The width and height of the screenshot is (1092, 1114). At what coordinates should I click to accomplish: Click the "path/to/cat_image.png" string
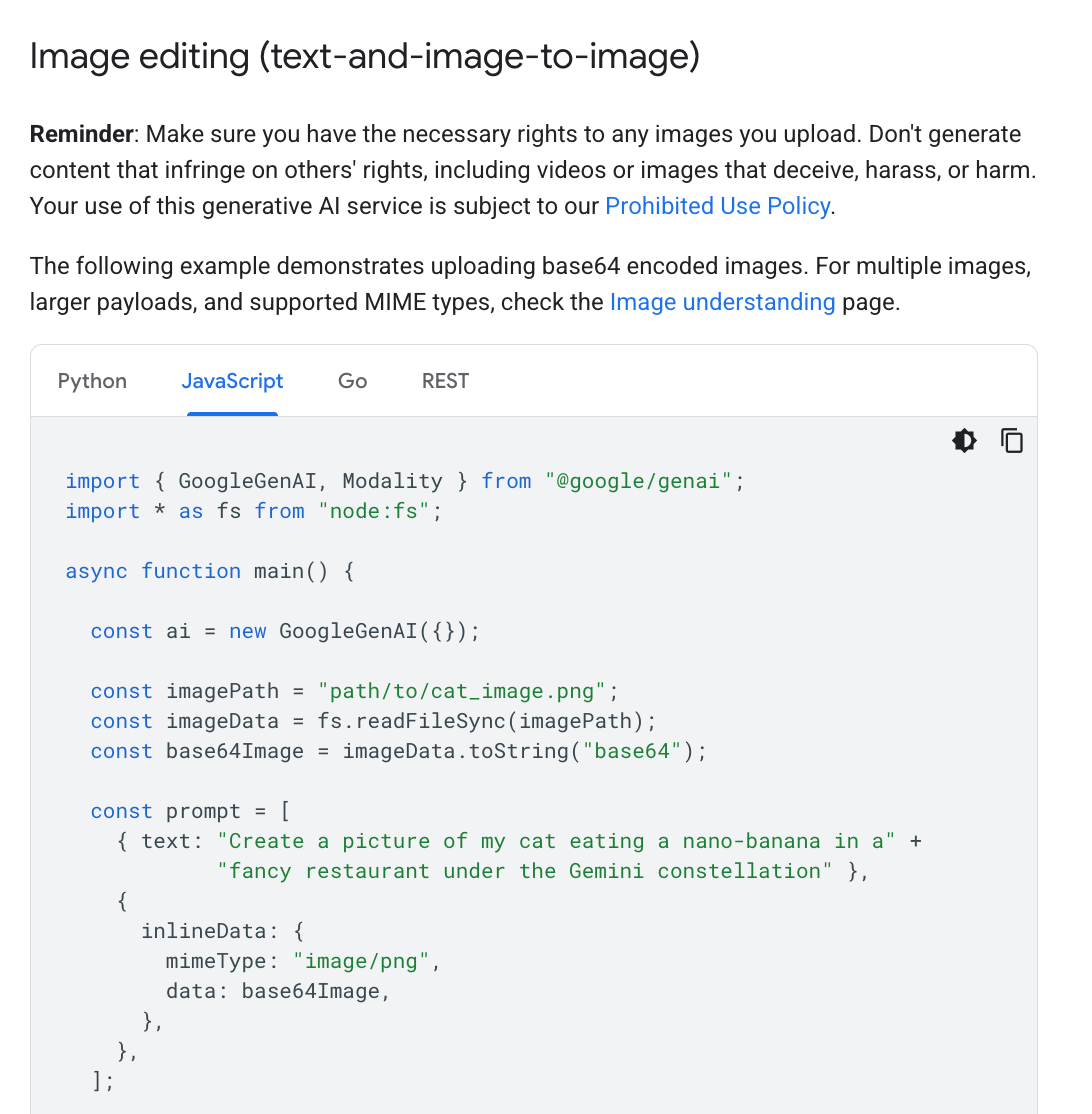pos(462,691)
